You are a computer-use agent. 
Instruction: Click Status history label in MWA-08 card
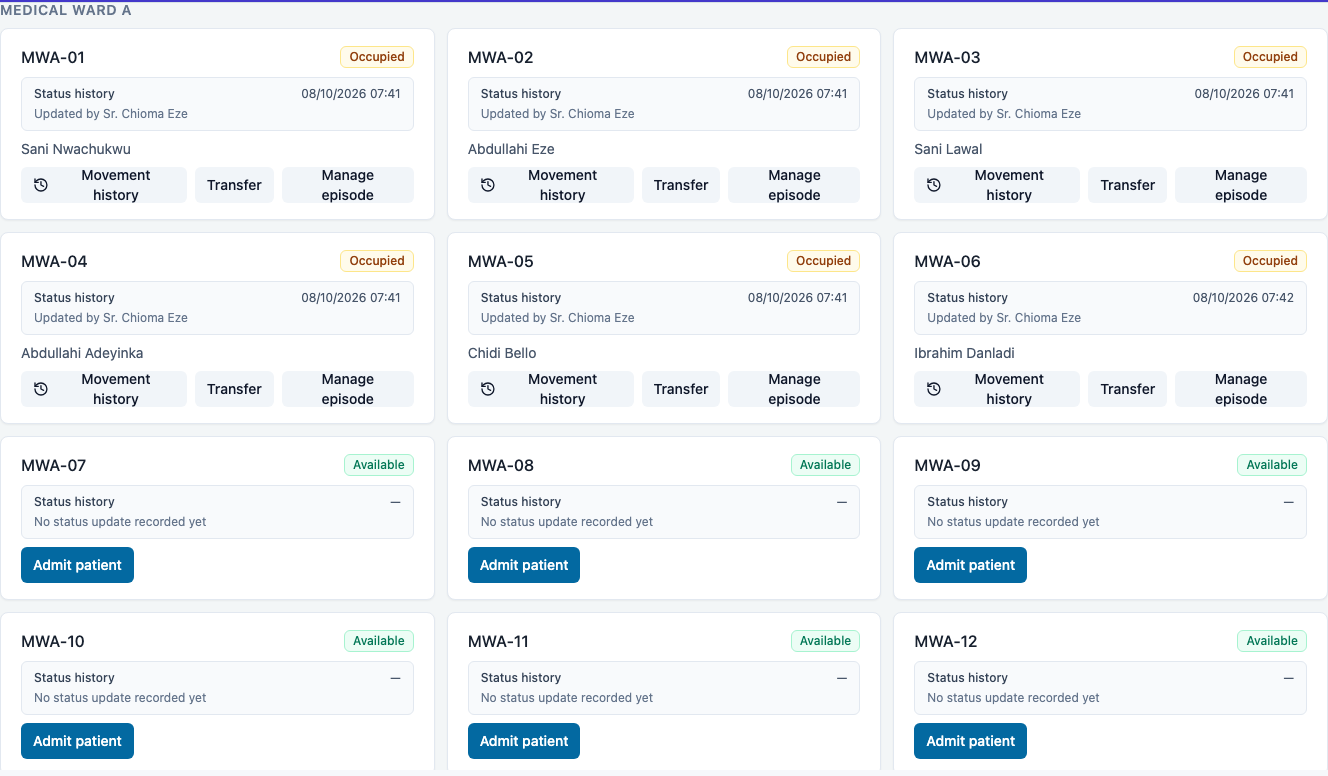click(521, 502)
